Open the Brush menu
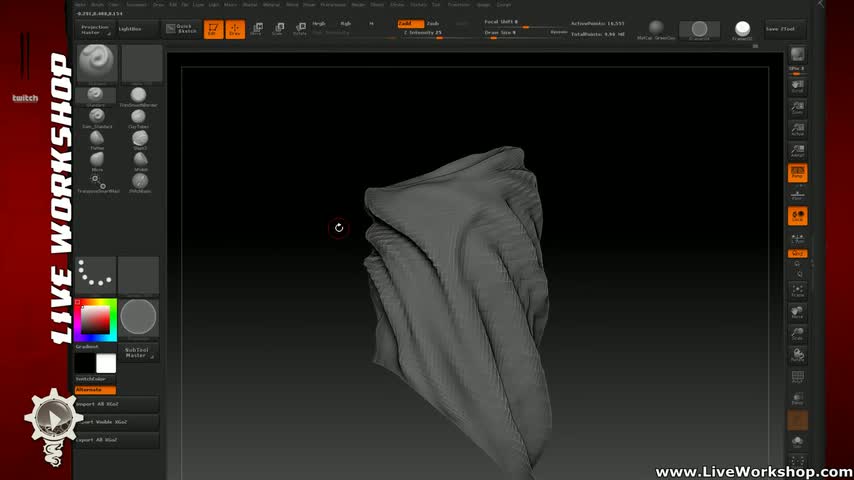 click(98, 4)
